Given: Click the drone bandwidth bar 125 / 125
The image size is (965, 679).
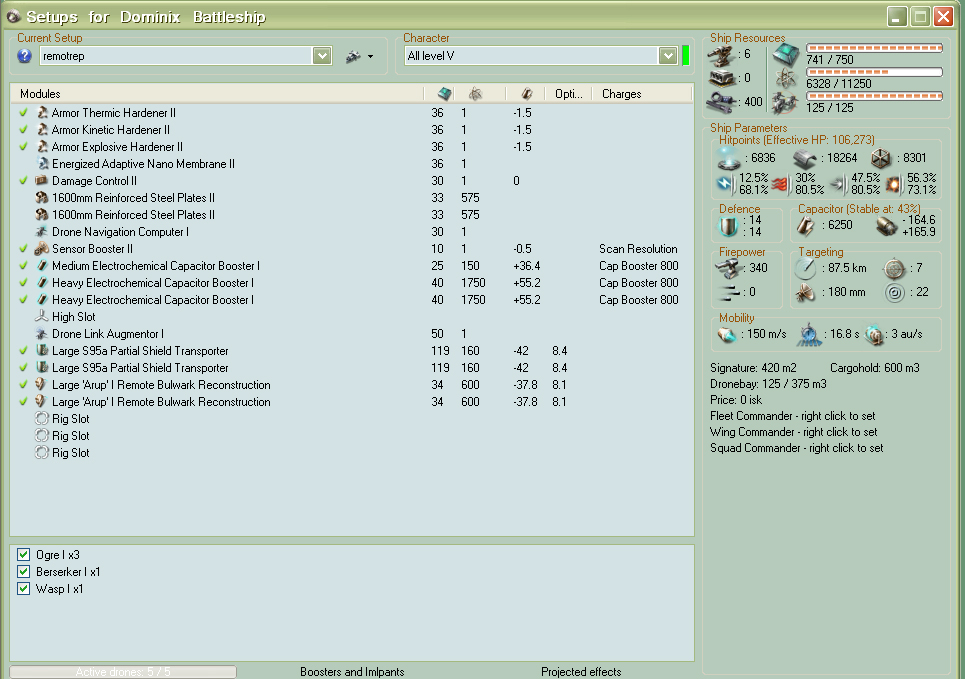Looking at the screenshot, I should [875, 96].
